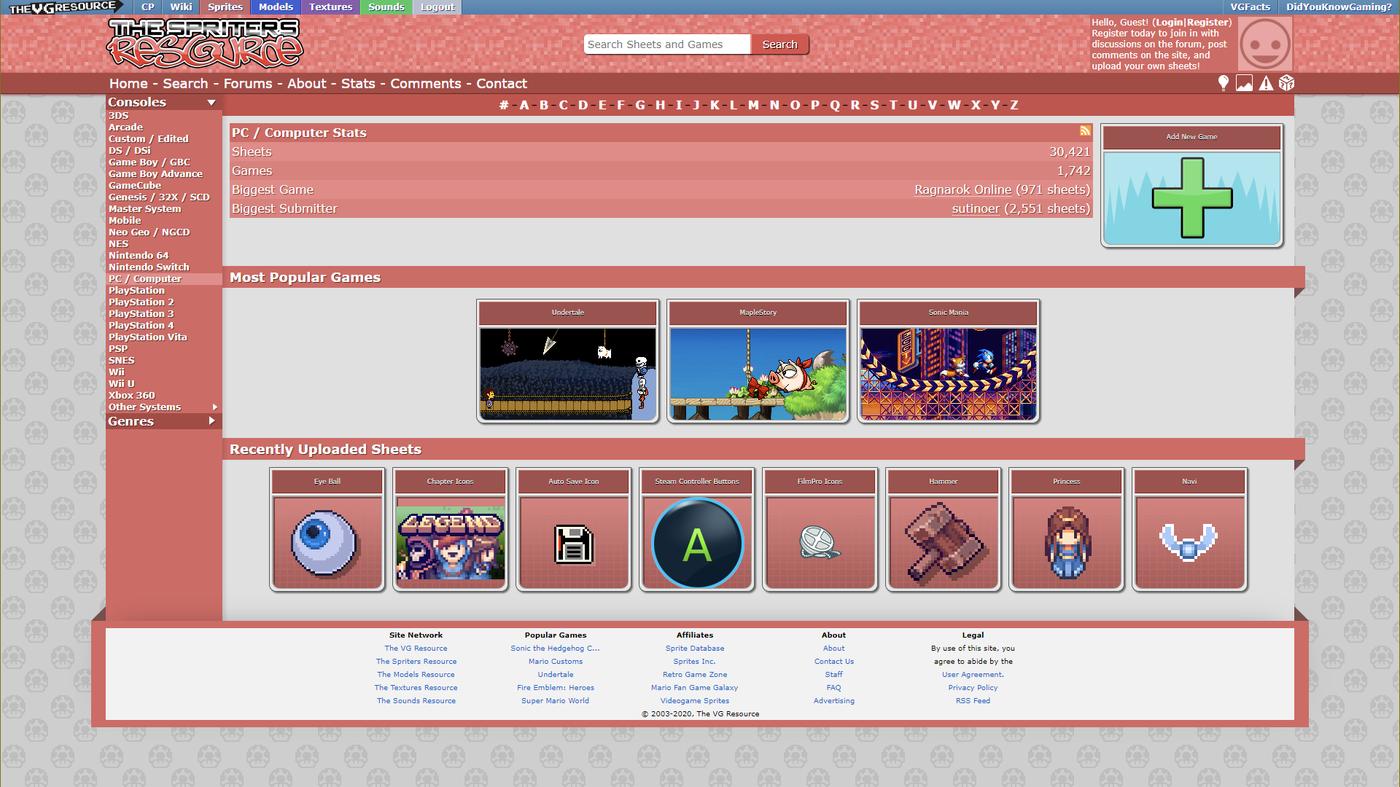Focus the Search Sheets and Games field
Viewport: 1400px width, 787px height.
pyautogui.click(x=667, y=44)
